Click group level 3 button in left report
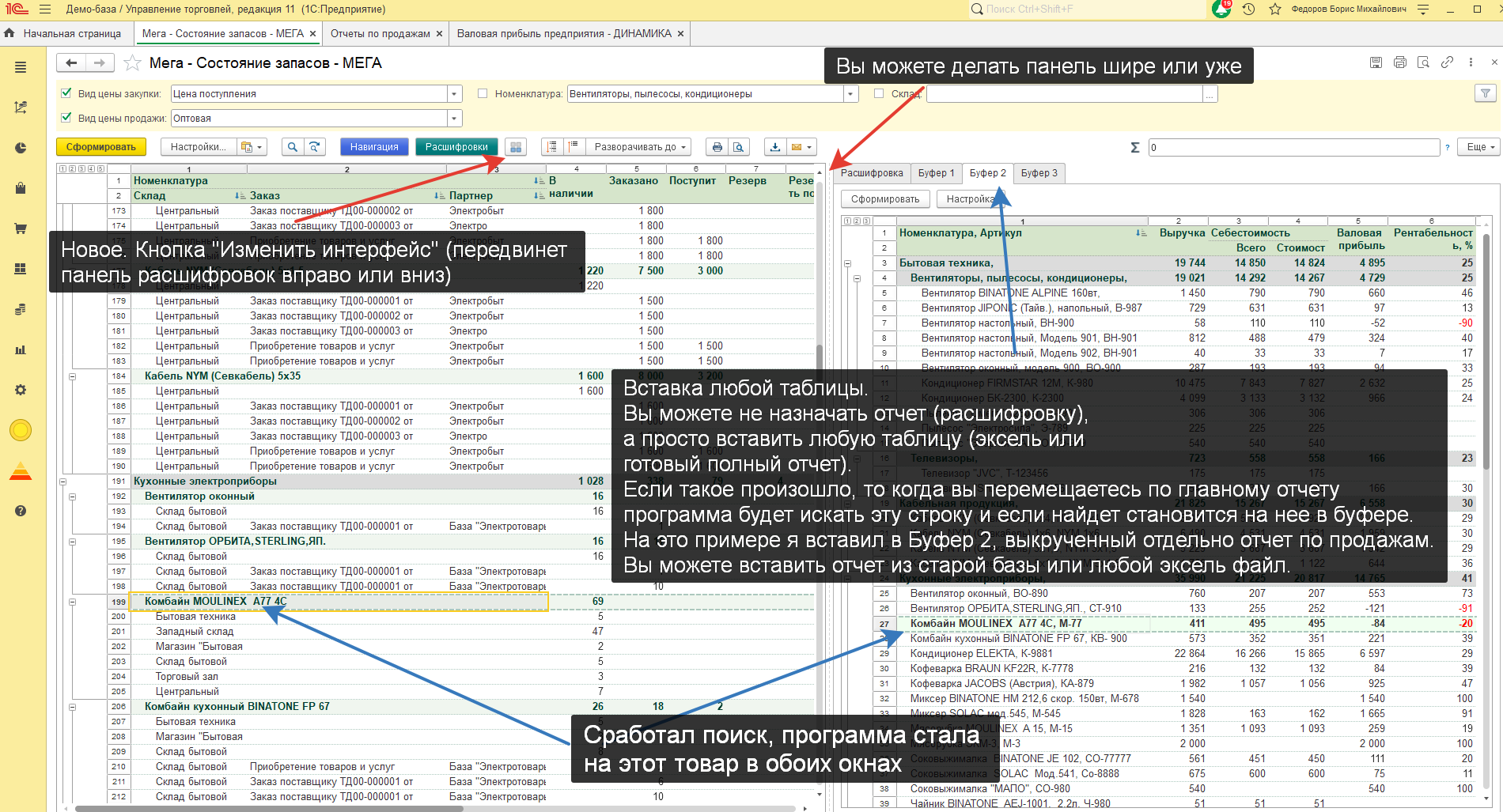Image resolution: width=1503 pixels, height=812 pixels. tap(82, 169)
